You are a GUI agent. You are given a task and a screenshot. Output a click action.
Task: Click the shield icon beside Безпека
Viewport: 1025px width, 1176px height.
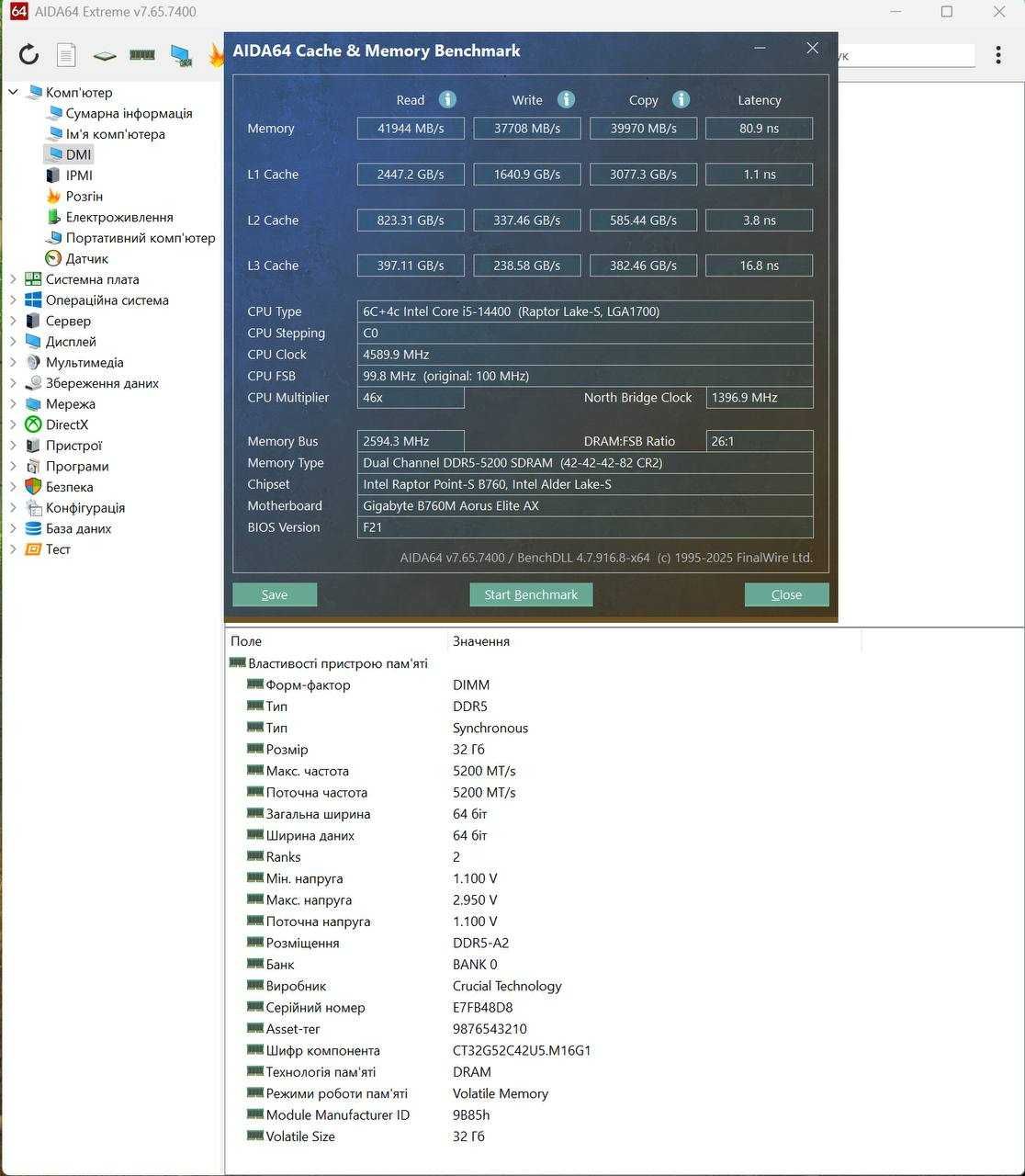click(33, 487)
